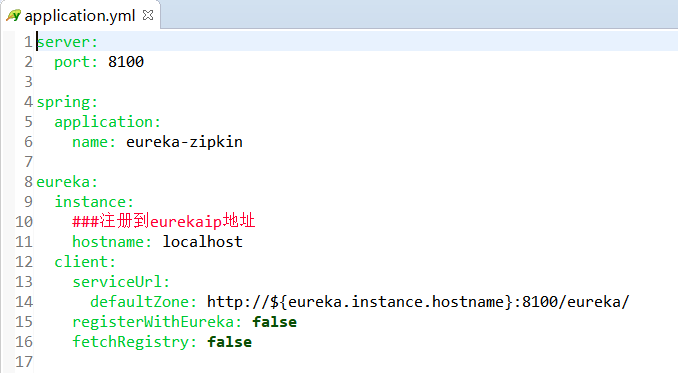Select the application.yml editor tab
The width and height of the screenshot is (678, 373).
click(80, 16)
